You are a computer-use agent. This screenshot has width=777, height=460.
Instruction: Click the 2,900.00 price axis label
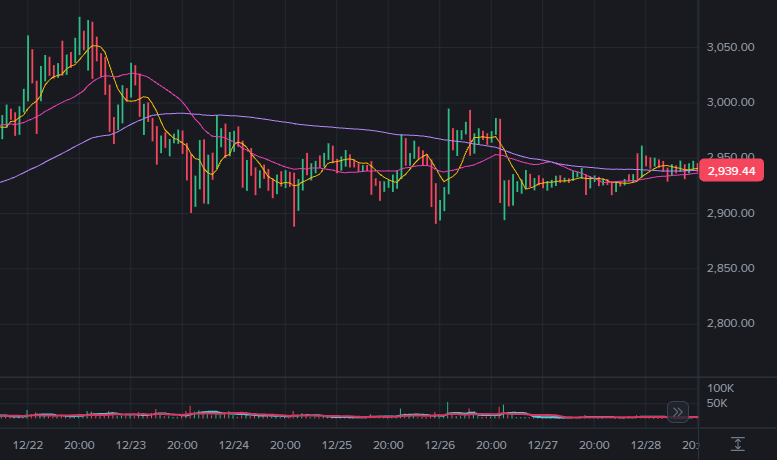(x=728, y=213)
